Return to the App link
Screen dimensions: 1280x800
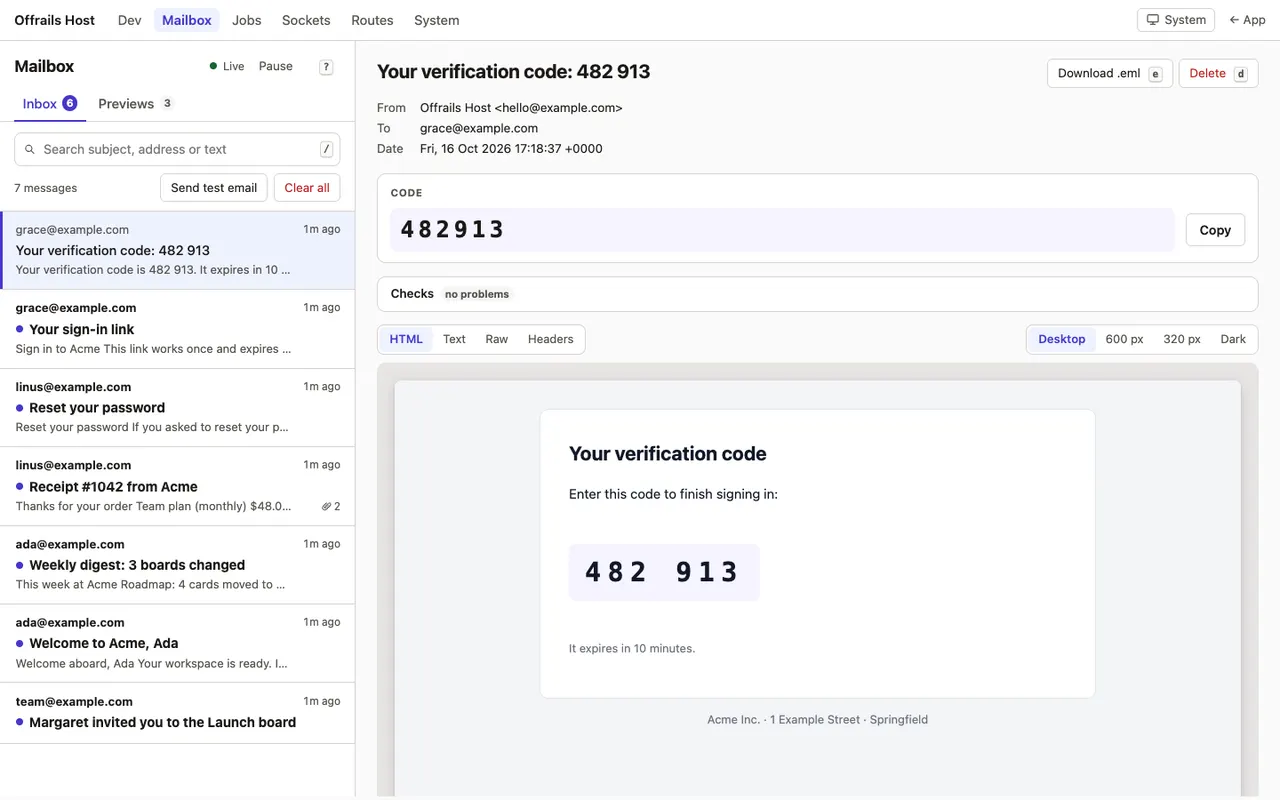point(1247,20)
